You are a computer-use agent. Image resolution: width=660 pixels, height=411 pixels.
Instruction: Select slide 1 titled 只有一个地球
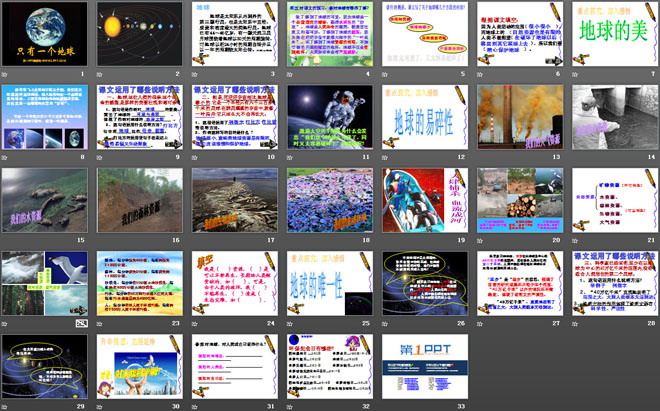click(45, 34)
